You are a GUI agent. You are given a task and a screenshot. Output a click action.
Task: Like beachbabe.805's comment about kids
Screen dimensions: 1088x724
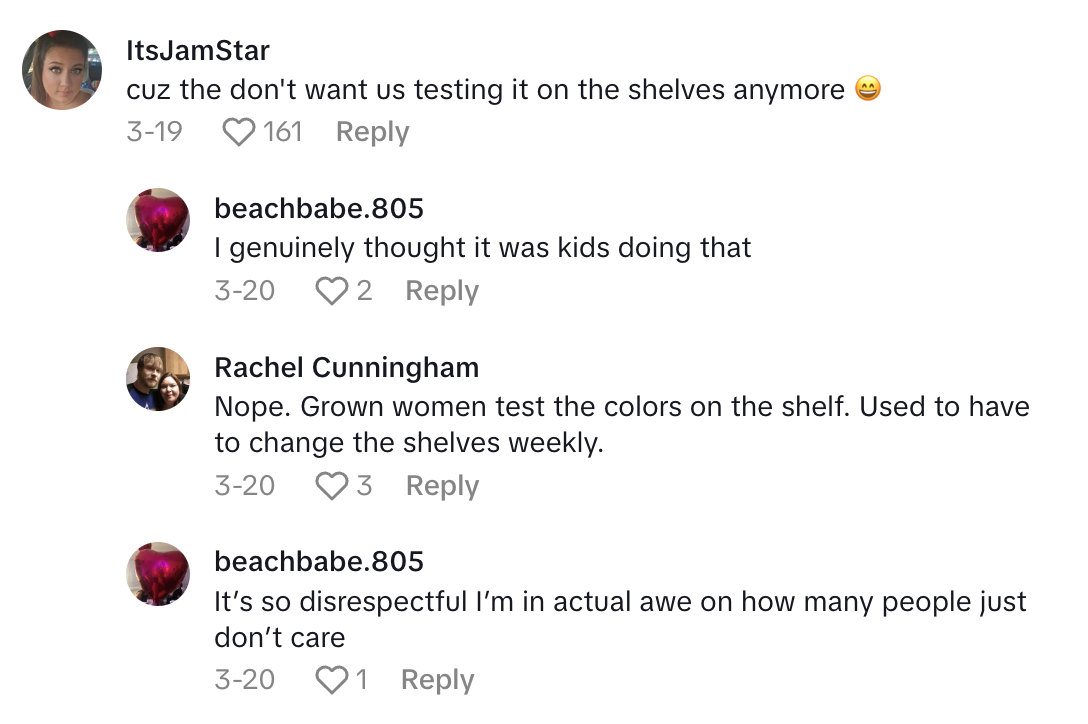tap(330, 291)
